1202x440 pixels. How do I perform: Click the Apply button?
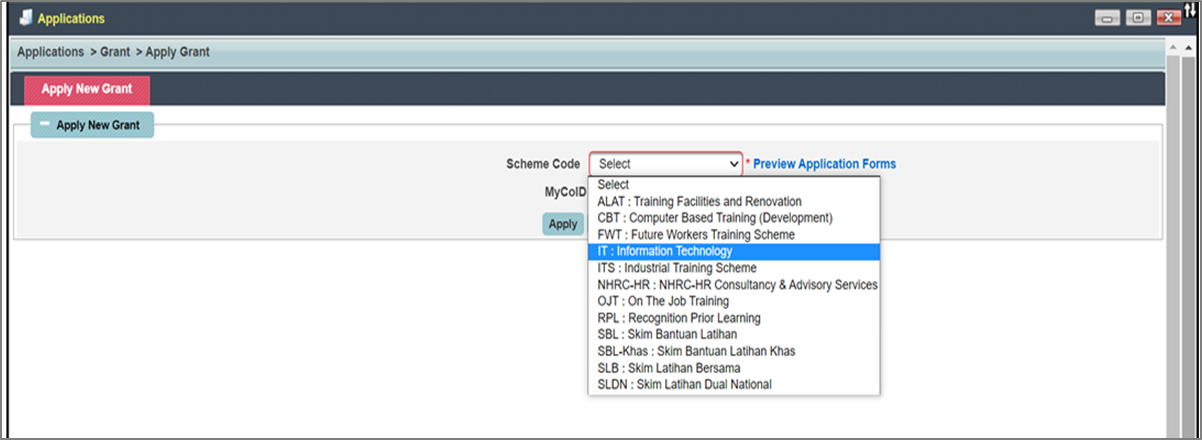click(563, 224)
